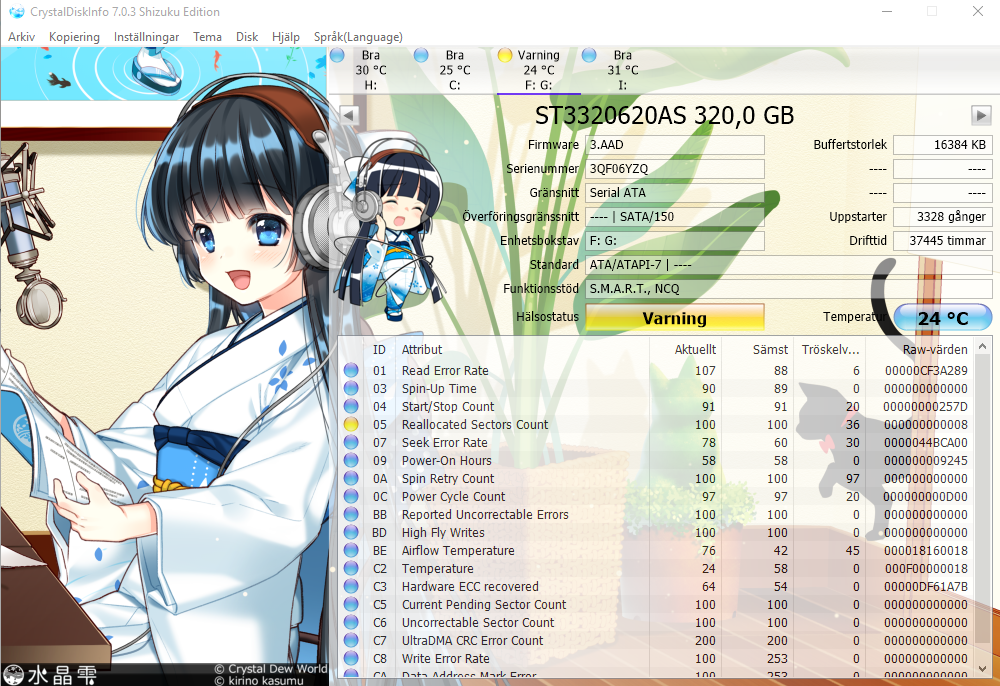Viewport: 1000px width, 686px height.
Task: Open the Disk menu
Action: [247, 37]
